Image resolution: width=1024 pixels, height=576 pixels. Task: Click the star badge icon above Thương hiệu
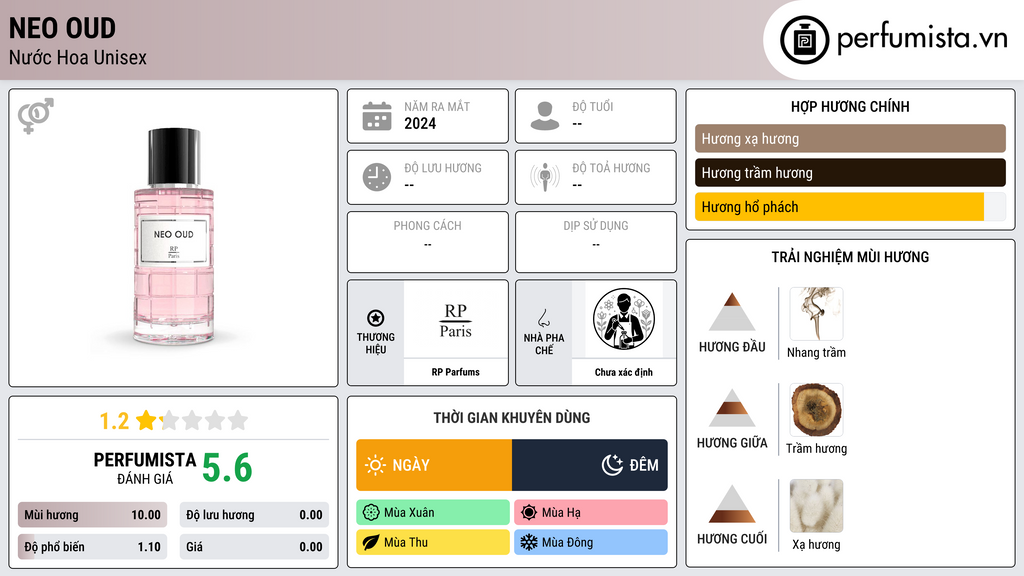pyautogui.click(x=376, y=318)
